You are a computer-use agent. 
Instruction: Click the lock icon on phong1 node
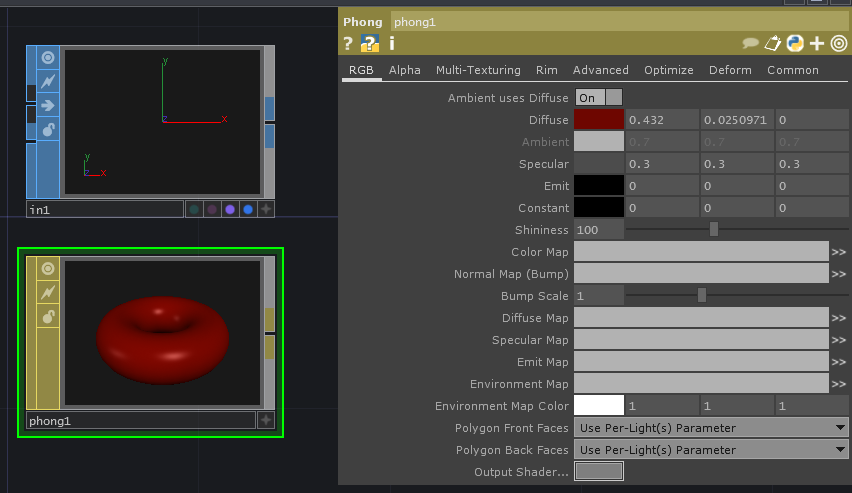pyautogui.click(x=47, y=316)
